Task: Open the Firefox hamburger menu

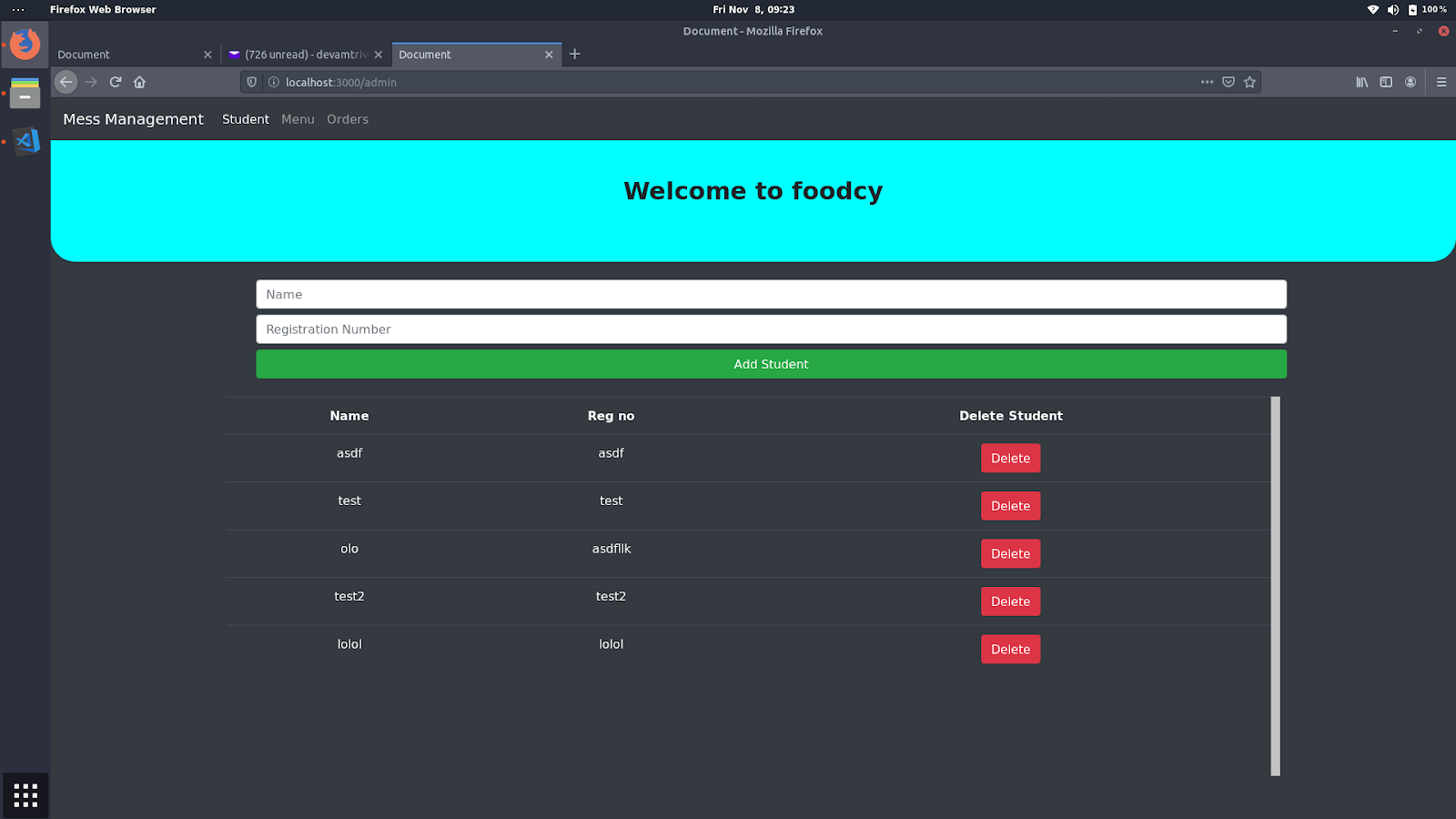Action: click(x=1441, y=82)
